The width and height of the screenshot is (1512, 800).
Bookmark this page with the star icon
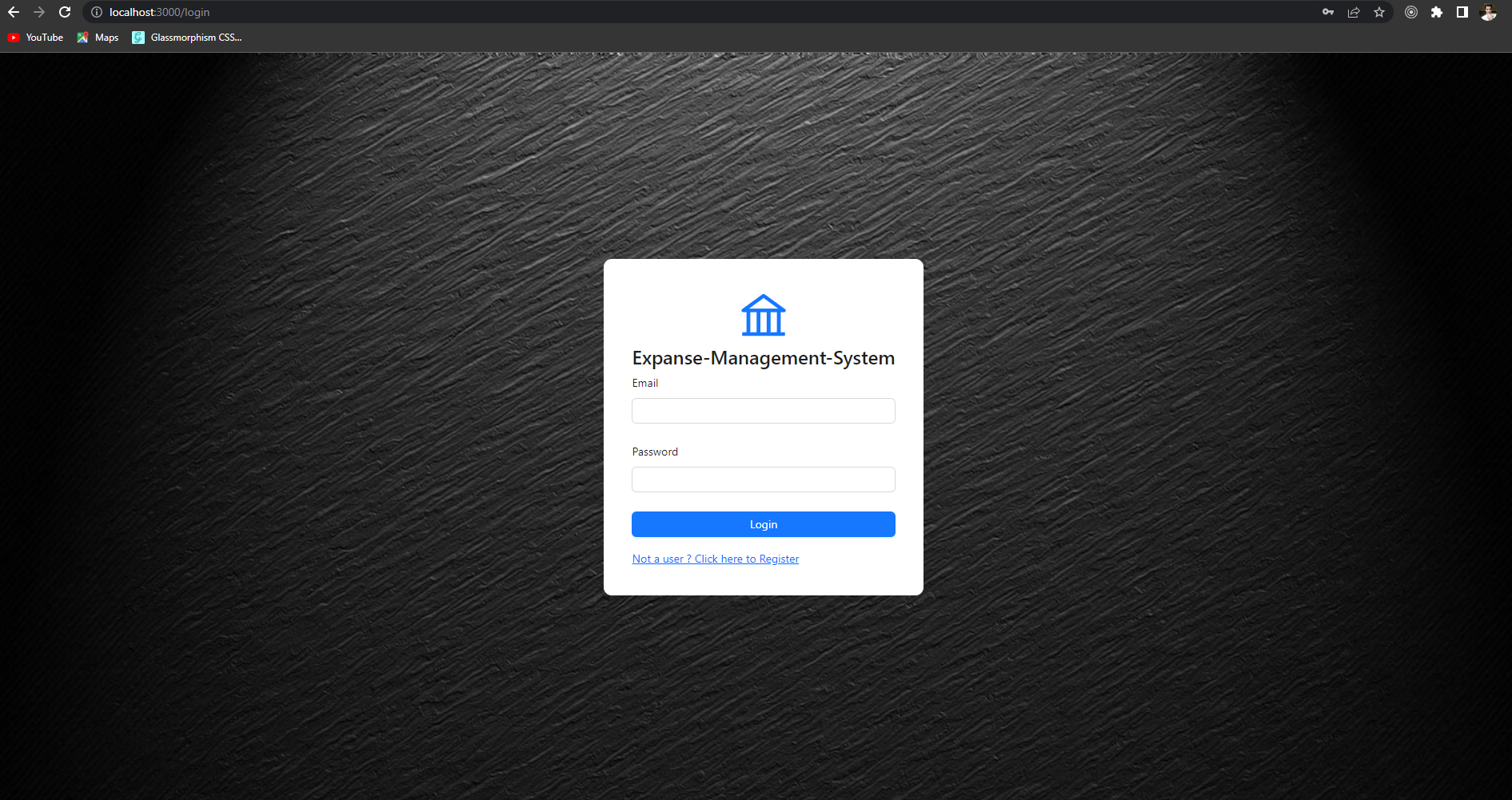[1378, 12]
